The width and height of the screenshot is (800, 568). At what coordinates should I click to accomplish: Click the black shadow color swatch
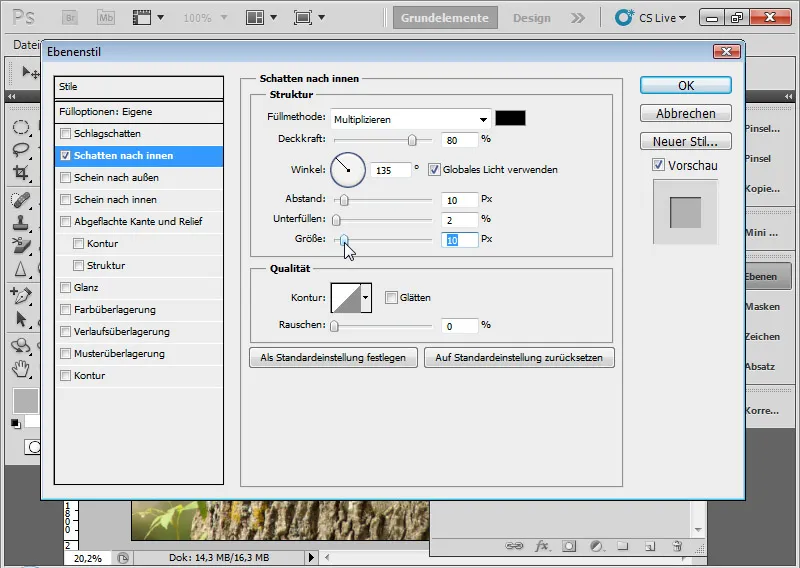coord(510,118)
